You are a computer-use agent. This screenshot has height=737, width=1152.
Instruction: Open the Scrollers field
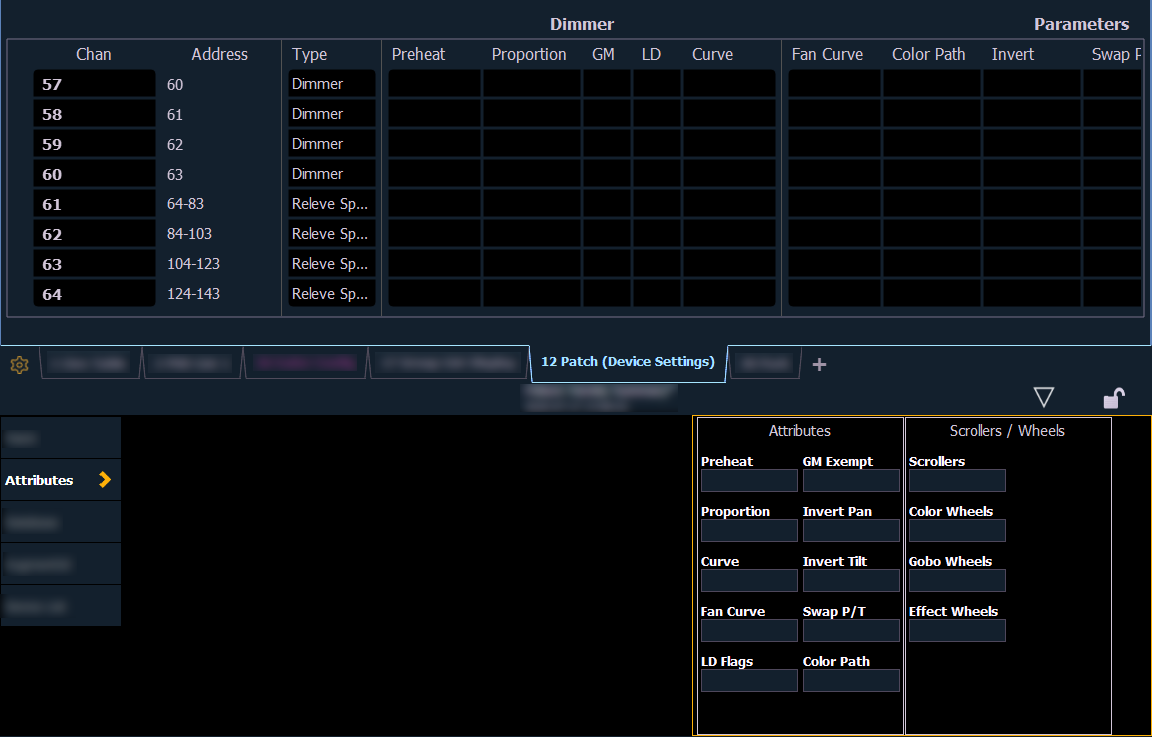(957, 481)
